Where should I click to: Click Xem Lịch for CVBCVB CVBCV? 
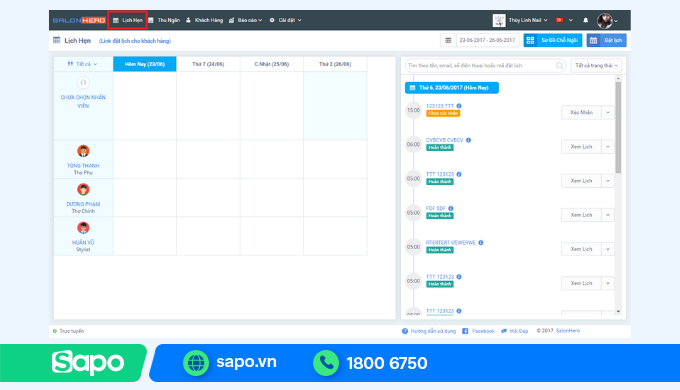coord(581,147)
